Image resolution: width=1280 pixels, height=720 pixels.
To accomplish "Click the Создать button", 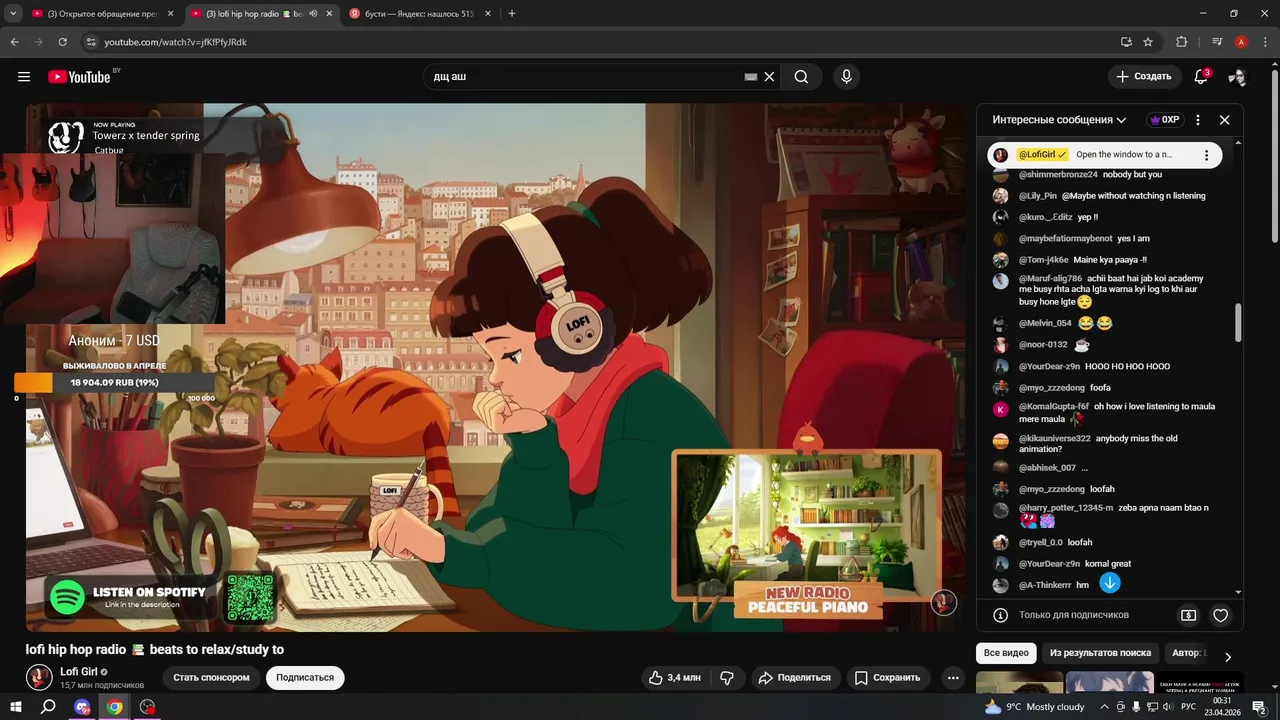I will pos(1143,77).
